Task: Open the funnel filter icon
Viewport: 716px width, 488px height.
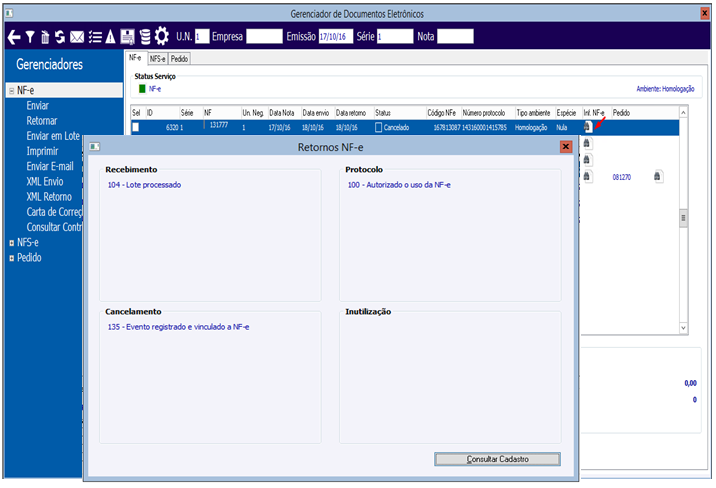Action: point(30,37)
